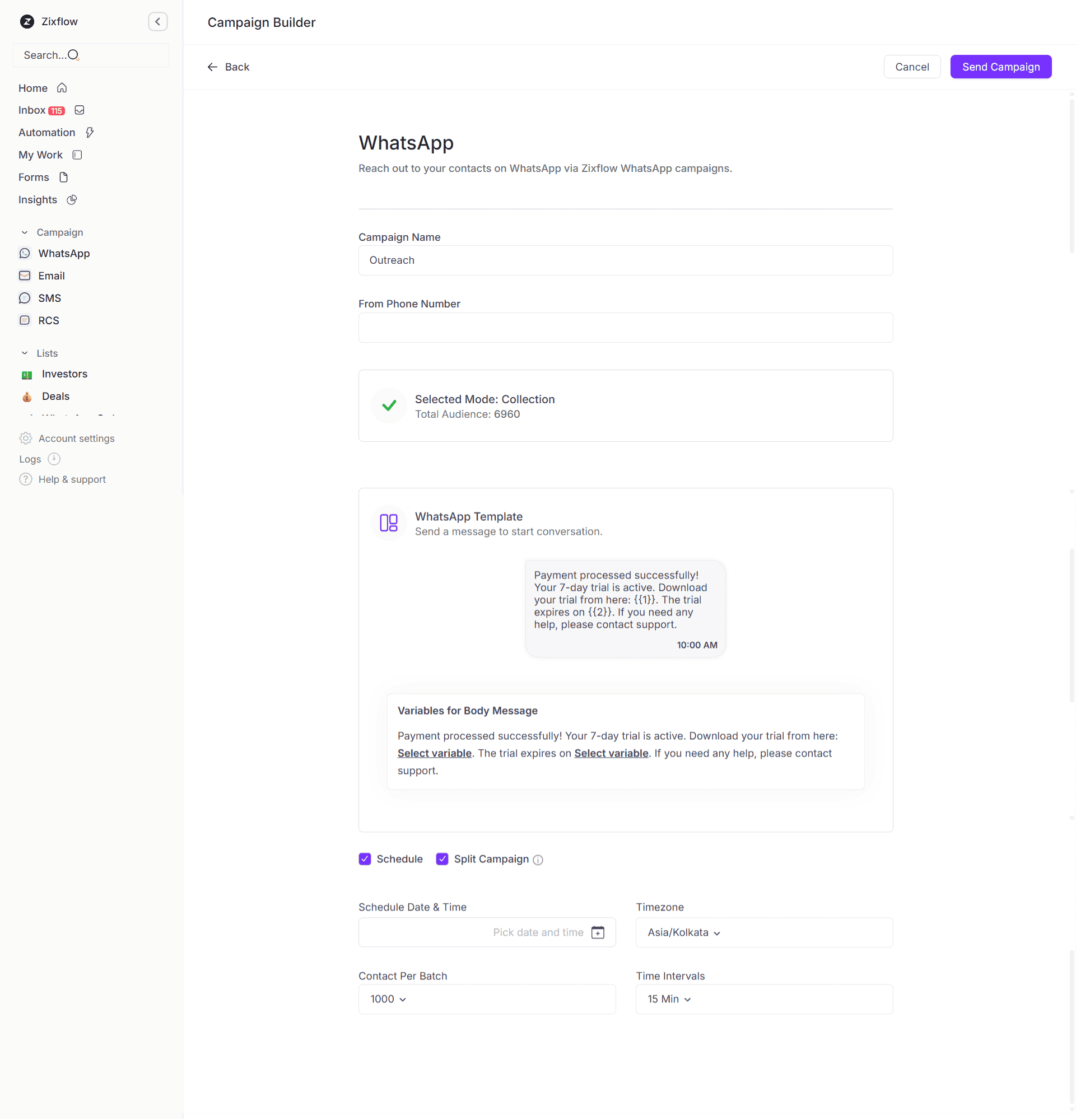Open the Account settings gear icon
The image size is (1076, 1120).
click(x=25, y=438)
